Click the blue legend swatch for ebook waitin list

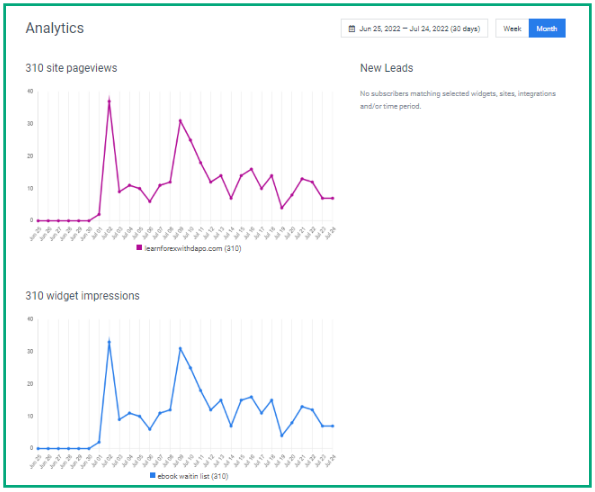point(153,475)
